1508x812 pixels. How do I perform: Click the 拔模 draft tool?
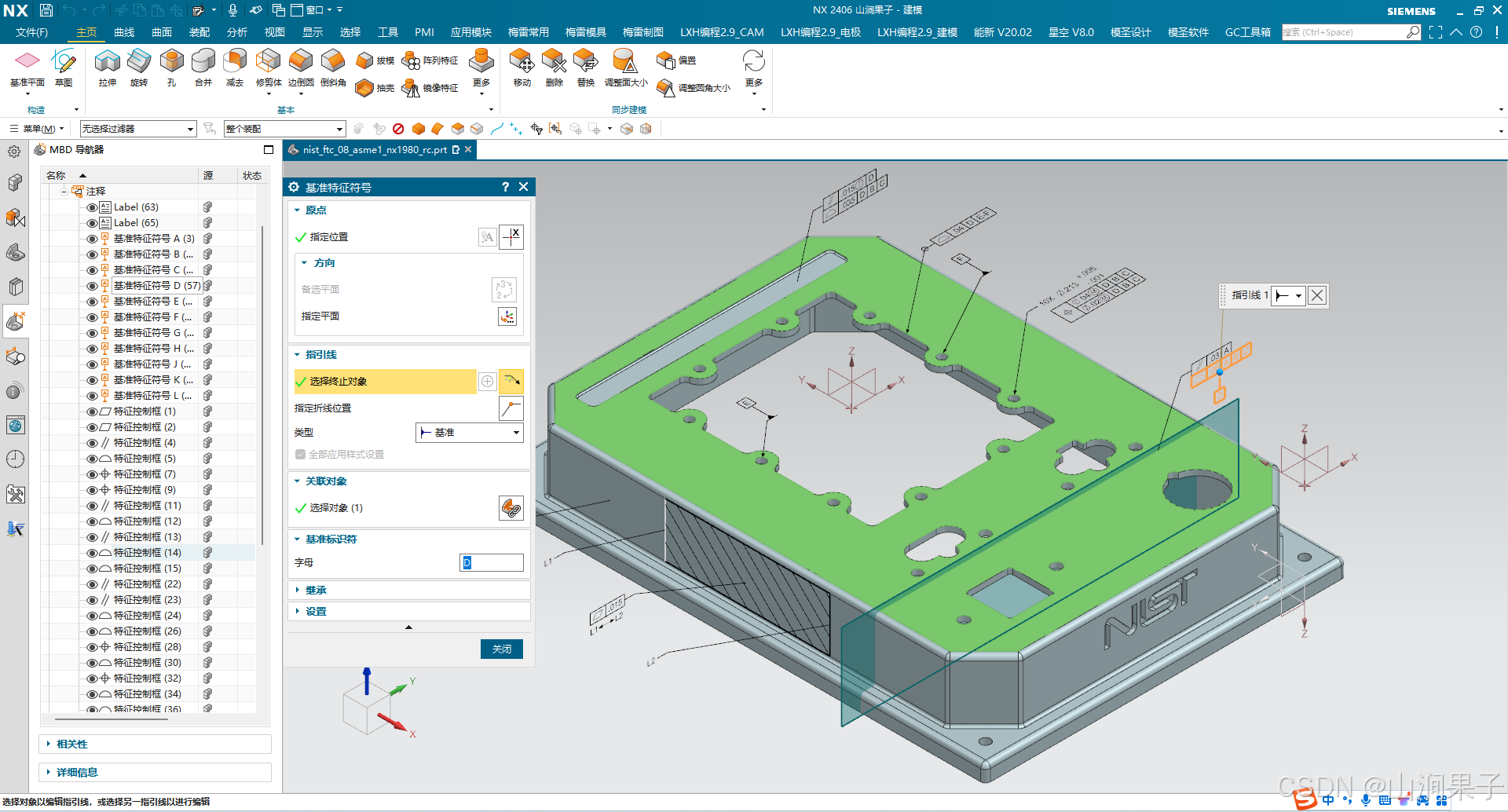point(375,60)
